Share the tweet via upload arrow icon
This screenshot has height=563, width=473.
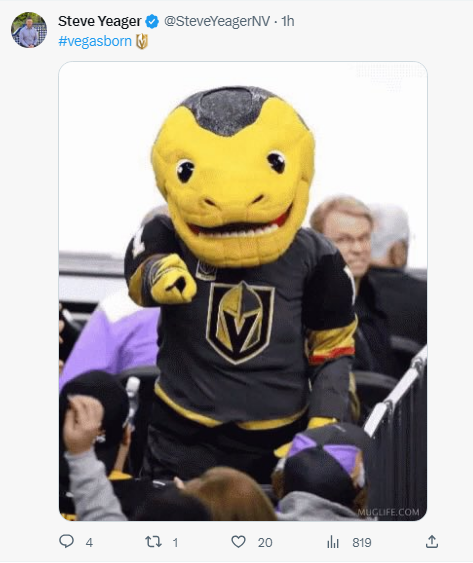[x=432, y=541]
